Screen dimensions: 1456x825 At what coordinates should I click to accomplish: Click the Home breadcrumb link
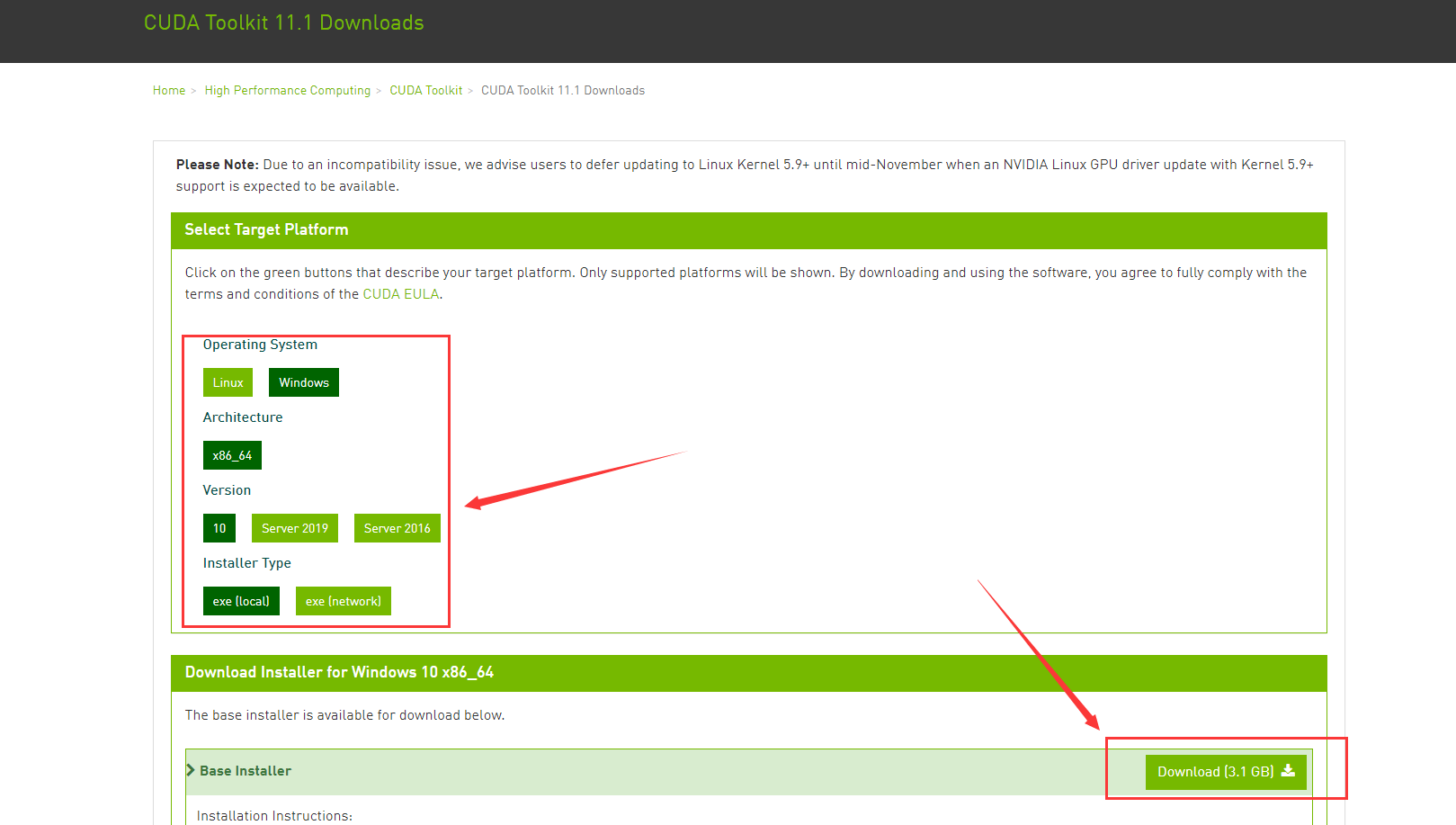(169, 90)
